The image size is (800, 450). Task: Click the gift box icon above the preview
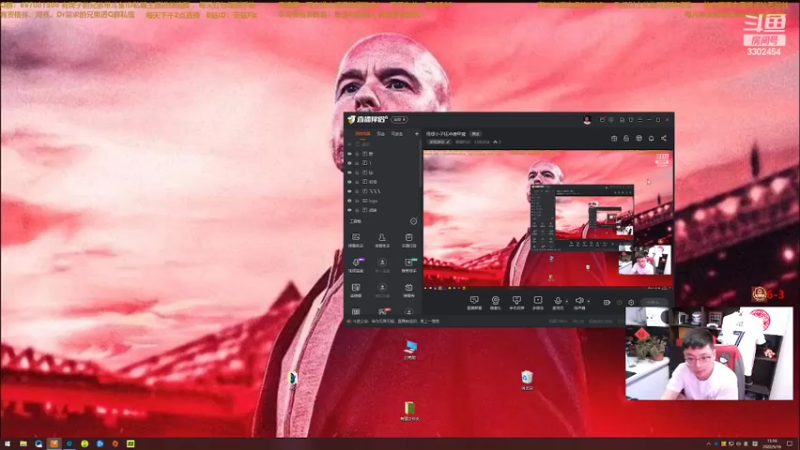(614, 138)
